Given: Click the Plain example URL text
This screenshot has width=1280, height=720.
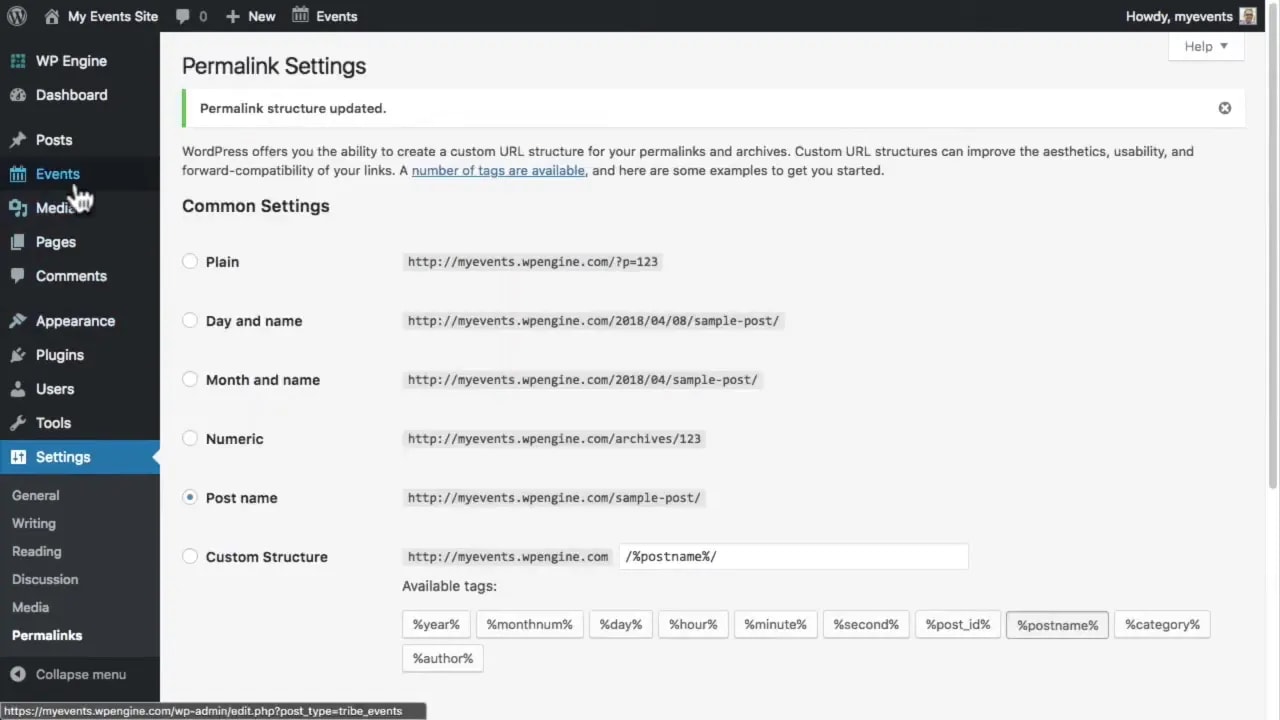Looking at the screenshot, I should (x=533, y=261).
